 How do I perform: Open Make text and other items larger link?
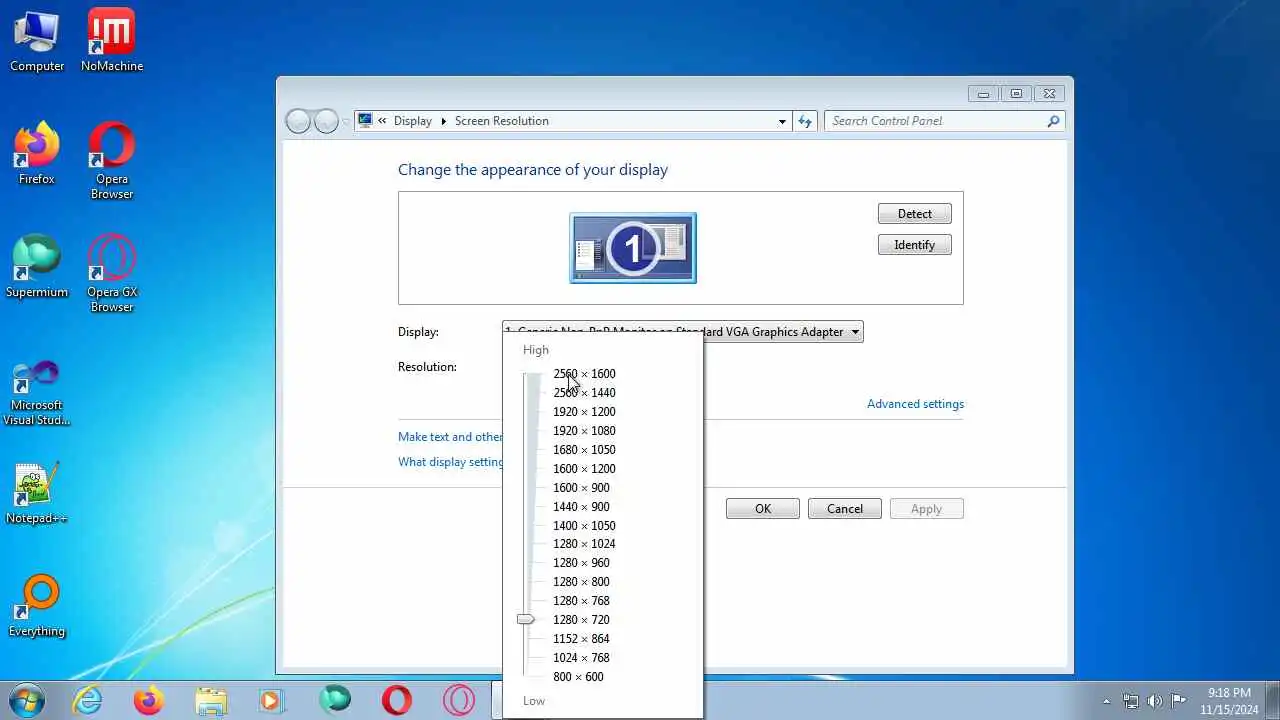click(450, 437)
